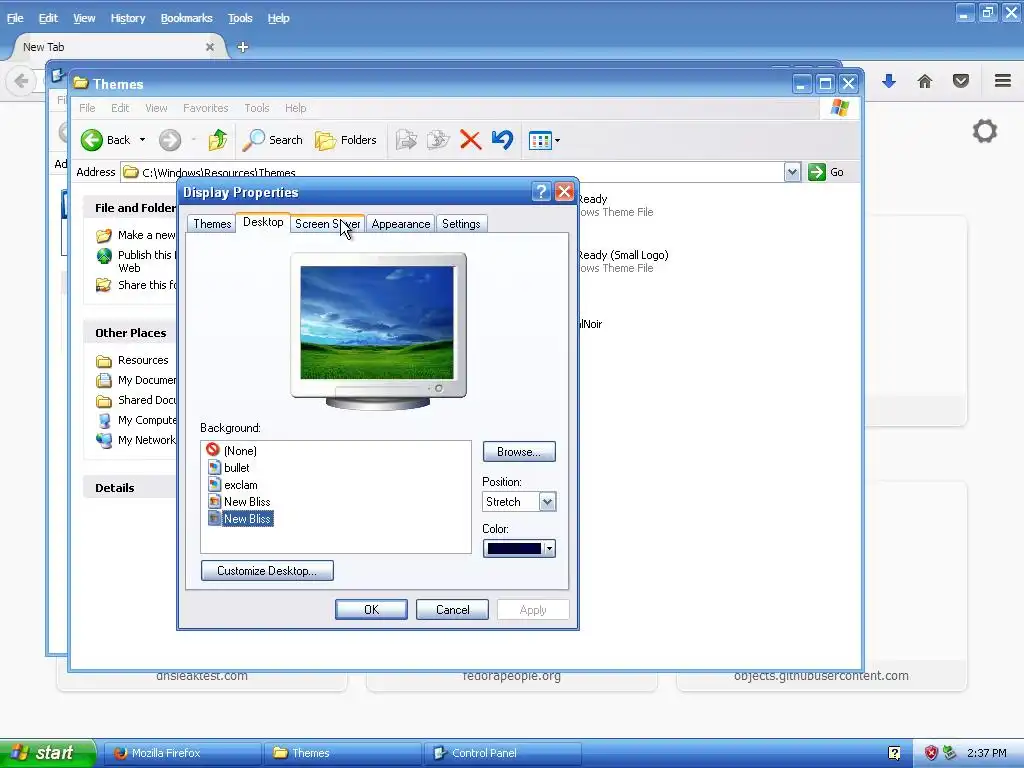Click Firefox downloads arrow icon
Screen dimensions: 1024x768
pos(889,81)
